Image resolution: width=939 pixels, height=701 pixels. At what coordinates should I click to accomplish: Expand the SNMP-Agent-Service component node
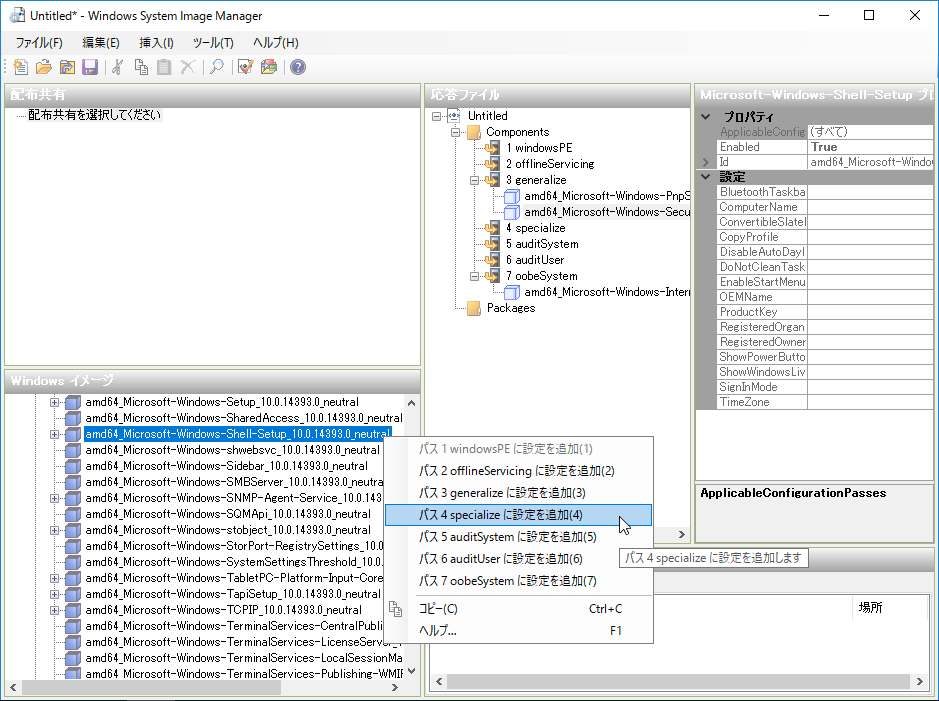54,498
